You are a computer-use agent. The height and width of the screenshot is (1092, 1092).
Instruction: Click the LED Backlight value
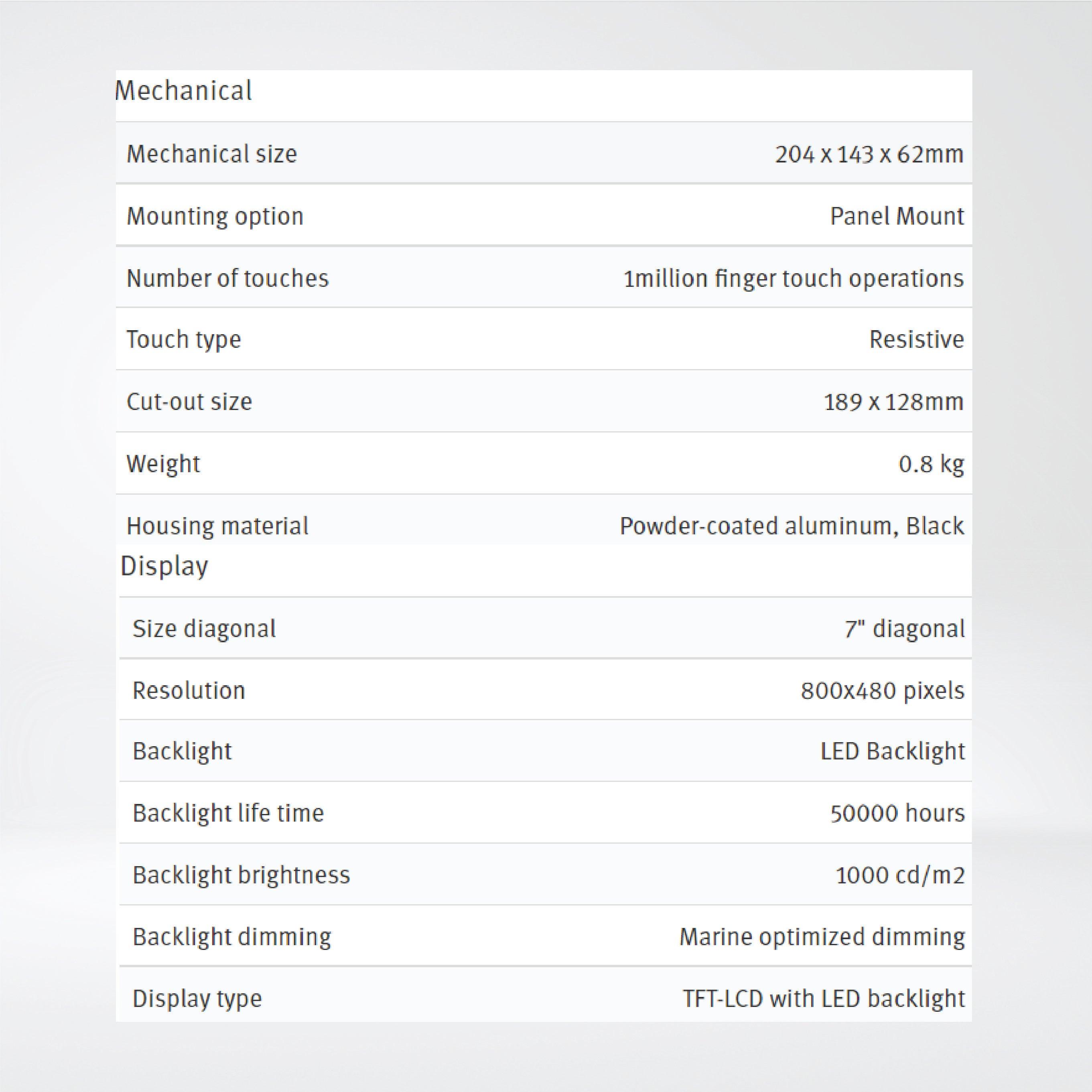(x=893, y=751)
